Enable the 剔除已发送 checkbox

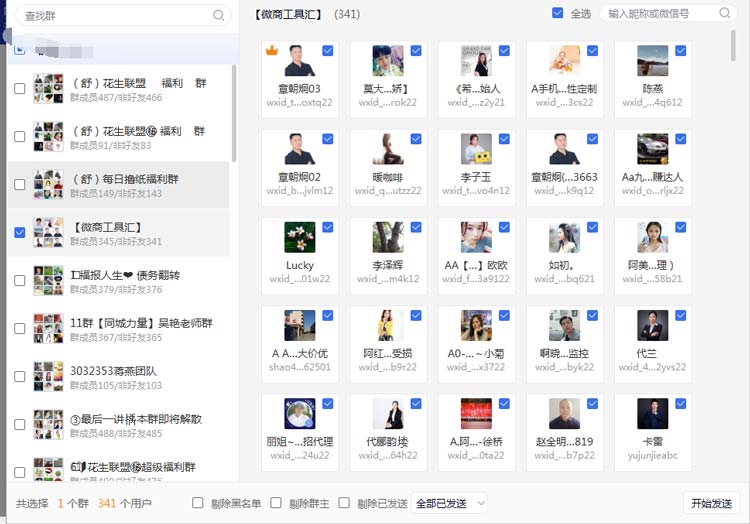344,503
